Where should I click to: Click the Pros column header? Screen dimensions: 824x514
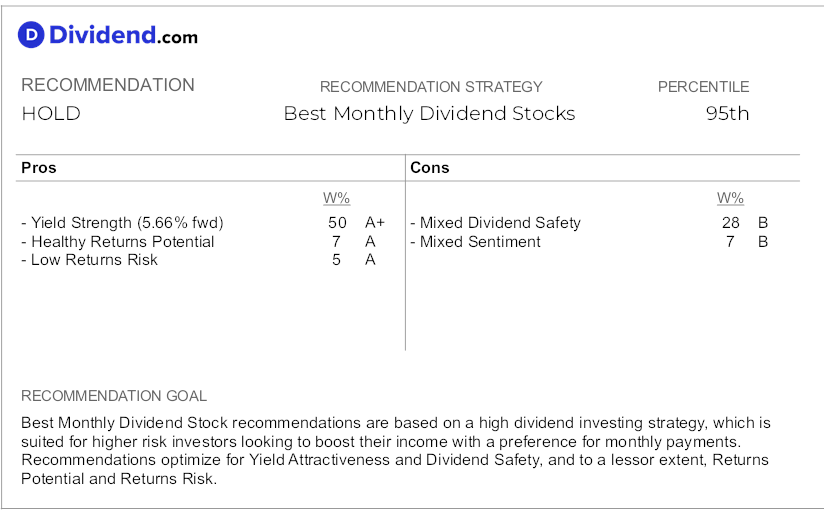39,168
